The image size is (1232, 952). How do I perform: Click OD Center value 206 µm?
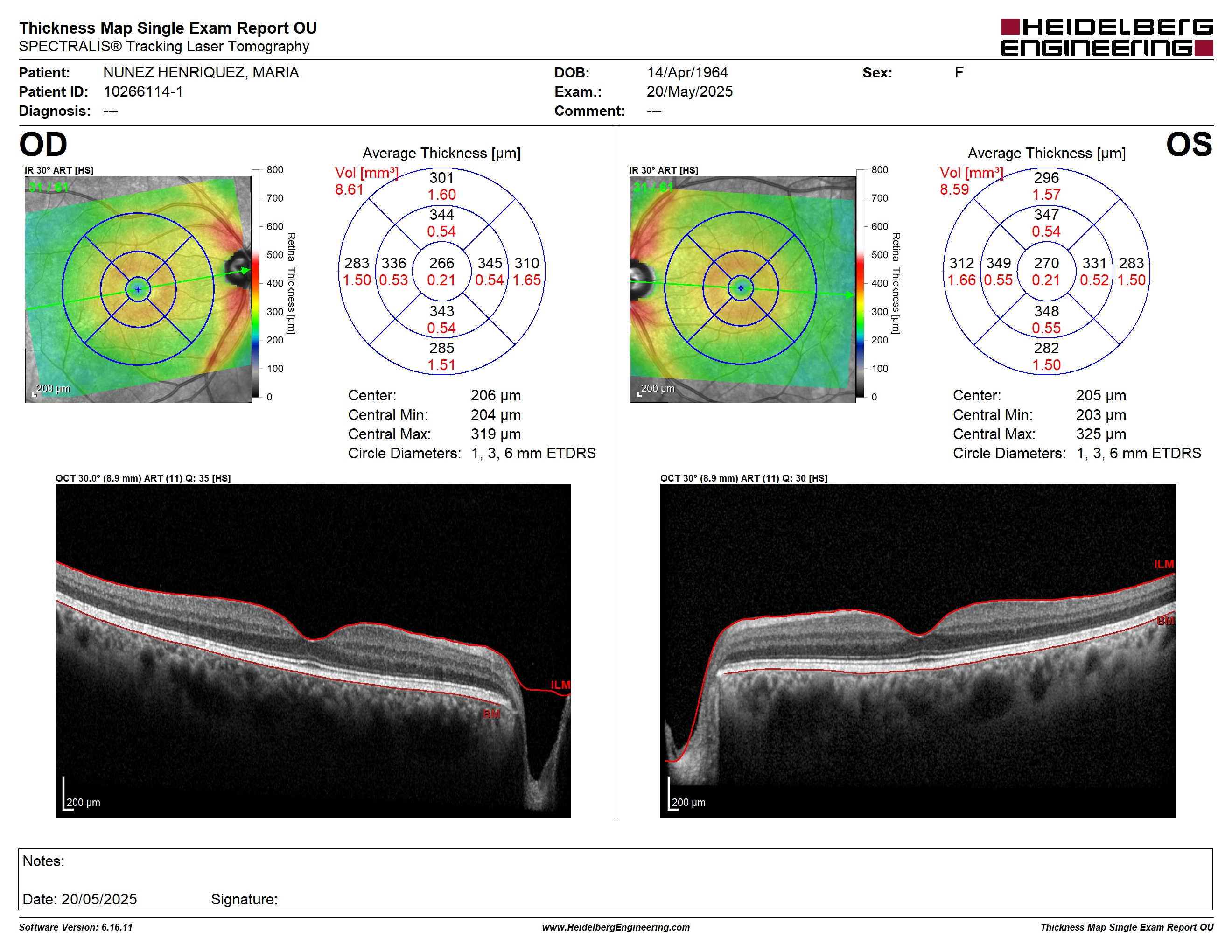(495, 395)
